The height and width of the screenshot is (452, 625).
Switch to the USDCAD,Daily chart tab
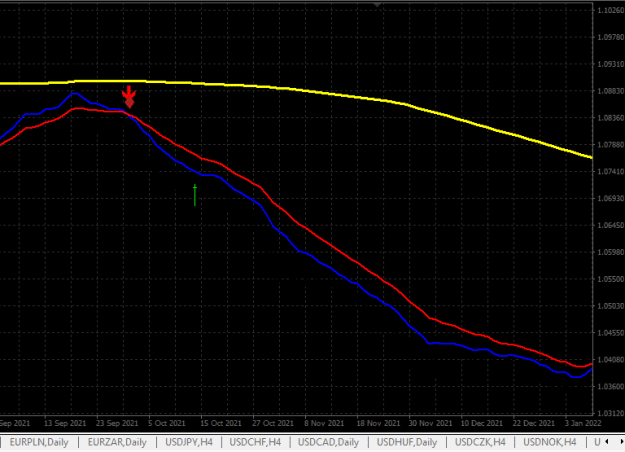pos(328,442)
